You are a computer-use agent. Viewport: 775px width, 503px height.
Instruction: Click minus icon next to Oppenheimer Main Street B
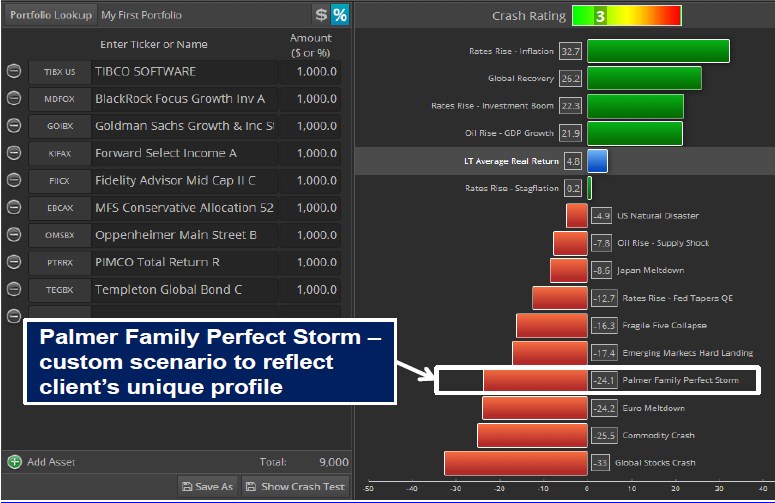(x=14, y=235)
